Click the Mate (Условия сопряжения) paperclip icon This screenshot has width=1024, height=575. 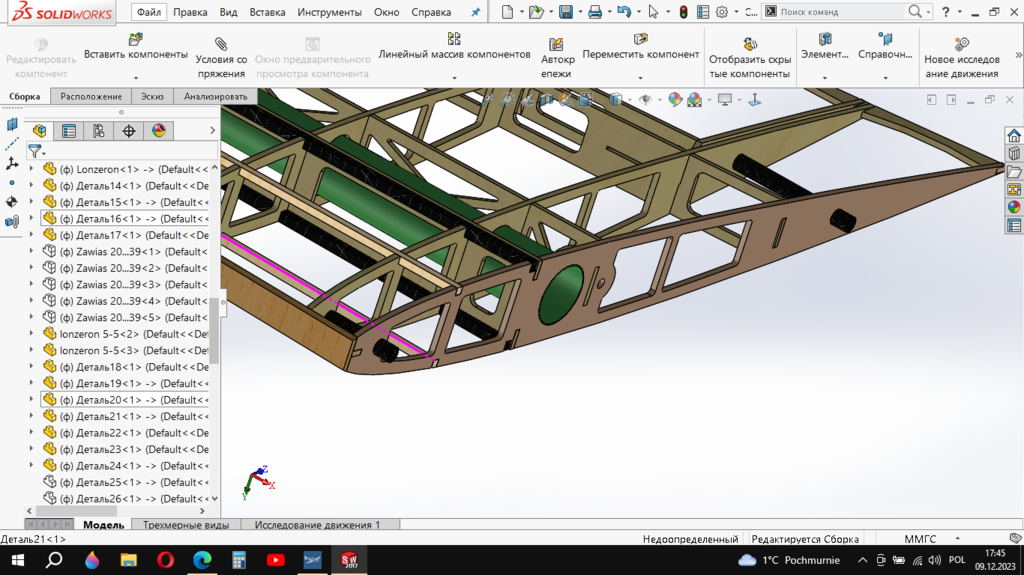tap(221, 43)
